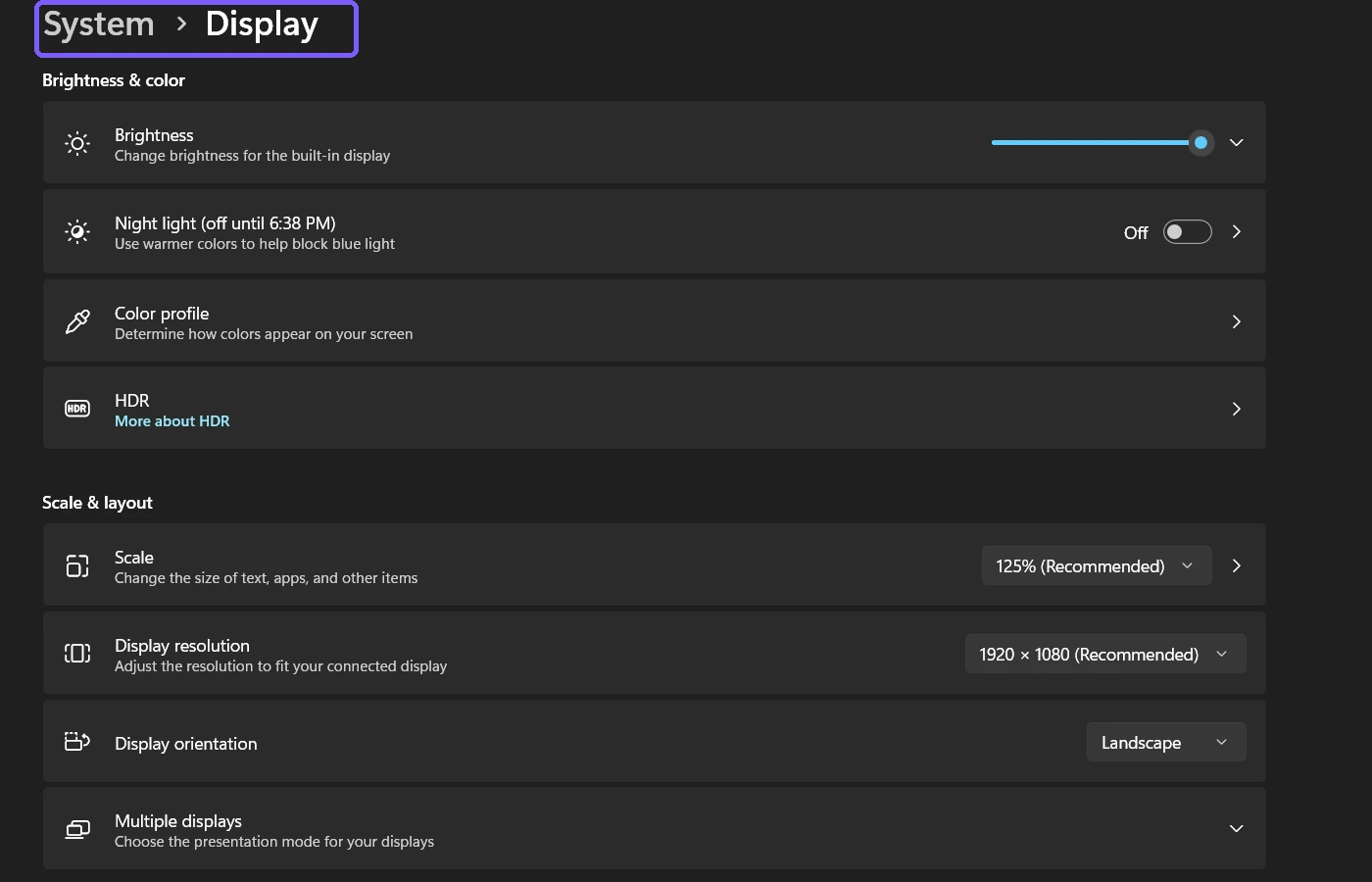This screenshot has width=1372, height=882.
Task: Click the Brightness sun icon
Action: (x=77, y=143)
